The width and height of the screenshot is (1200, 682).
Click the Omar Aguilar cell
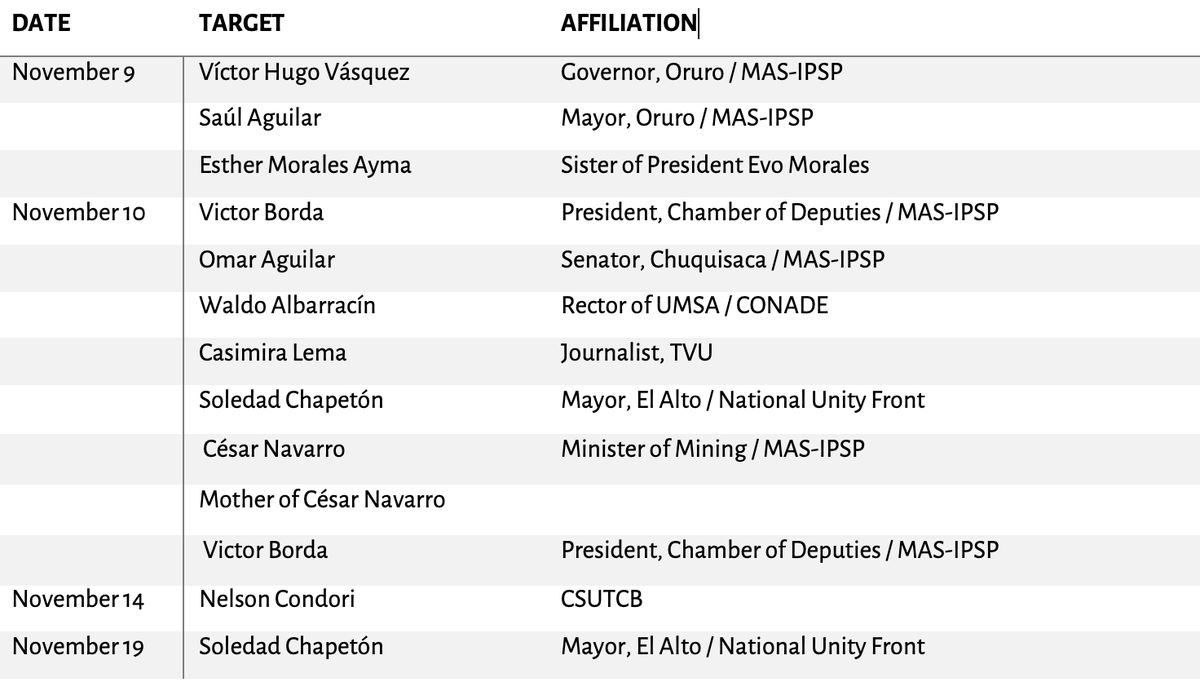click(x=267, y=259)
